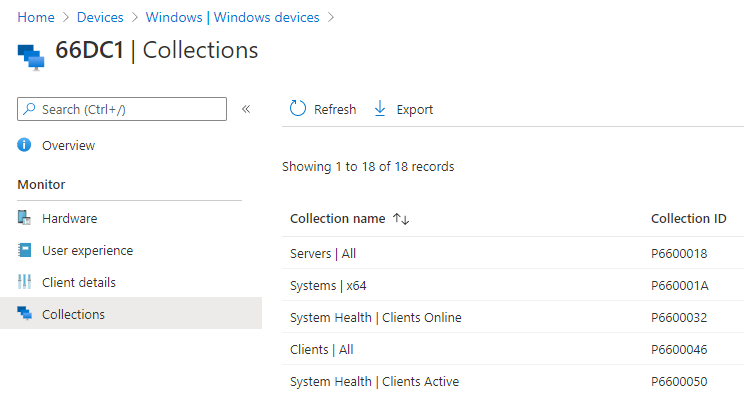
Task: Select System Health | Clients Online row
Action: [513, 317]
